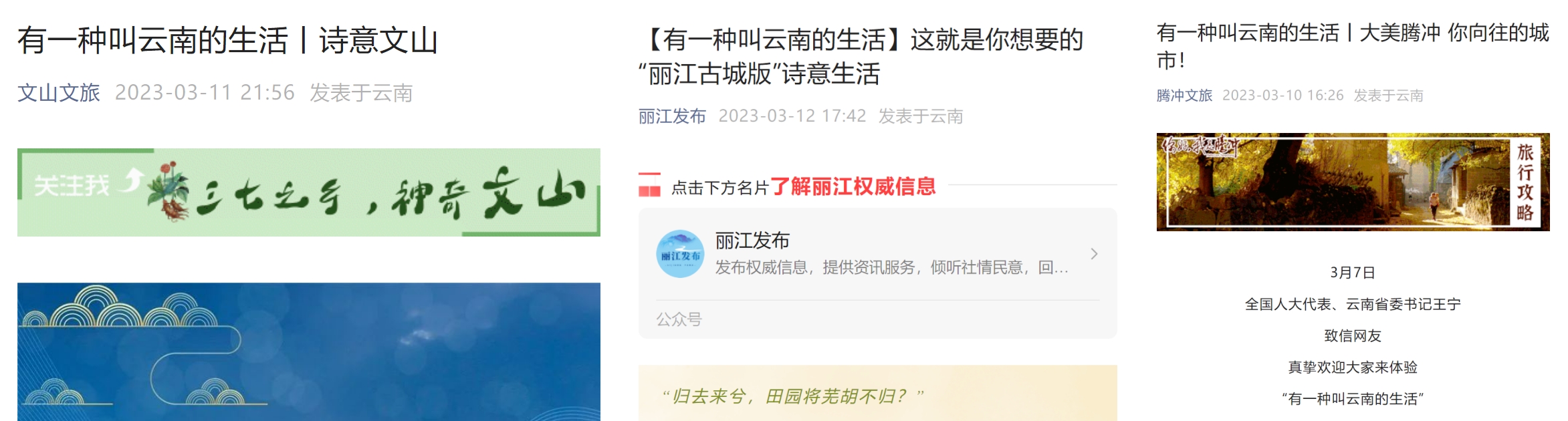Open the 旅行攻略 banner image
The width and height of the screenshot is (1568, 421).
1353,182
